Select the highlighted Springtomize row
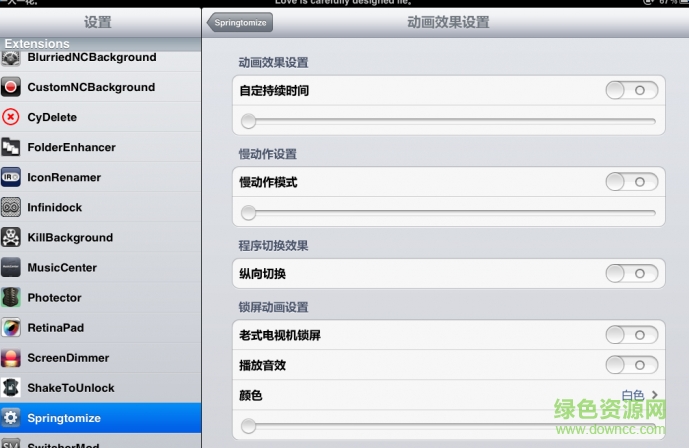The height and width of the screenshot is (448, 689). [x=101, y=418]
